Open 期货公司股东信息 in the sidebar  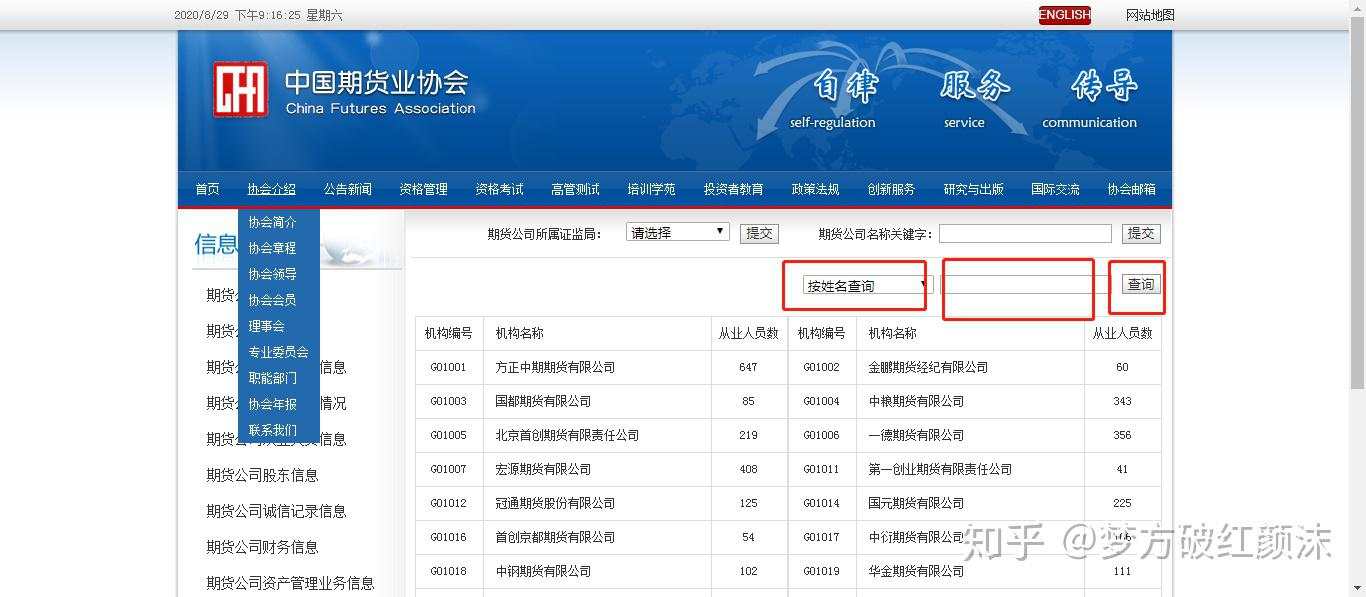tap(262, 475)
